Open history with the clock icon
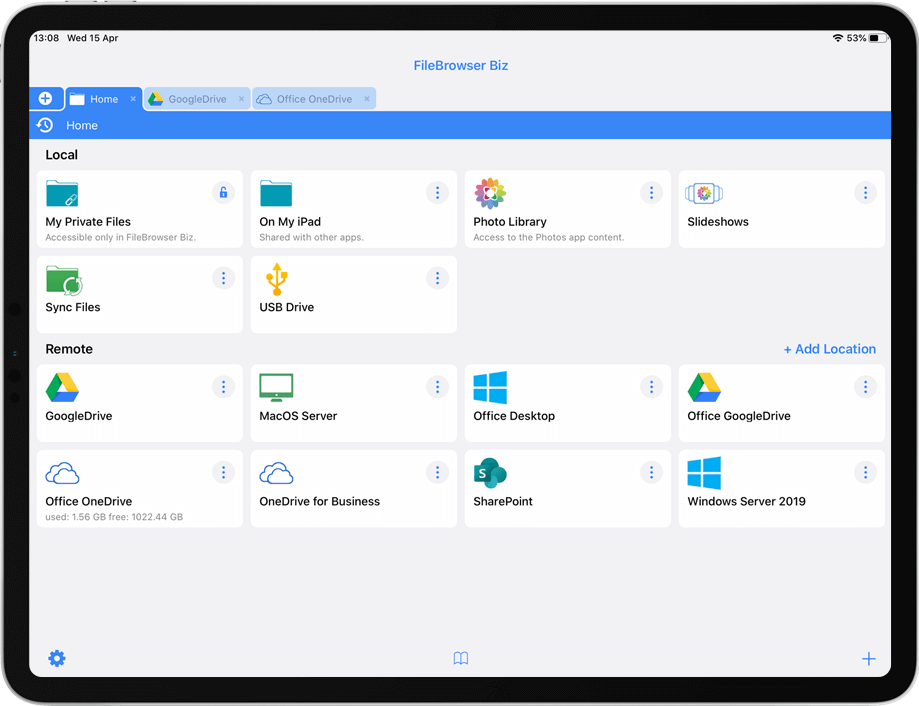 [x=45, y=125]
